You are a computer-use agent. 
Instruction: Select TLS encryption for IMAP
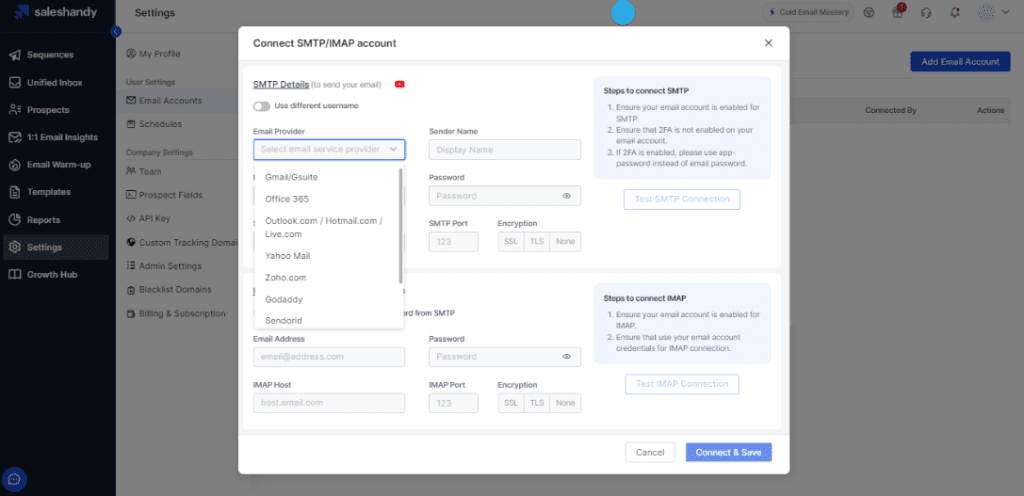[x=537, y=403]
